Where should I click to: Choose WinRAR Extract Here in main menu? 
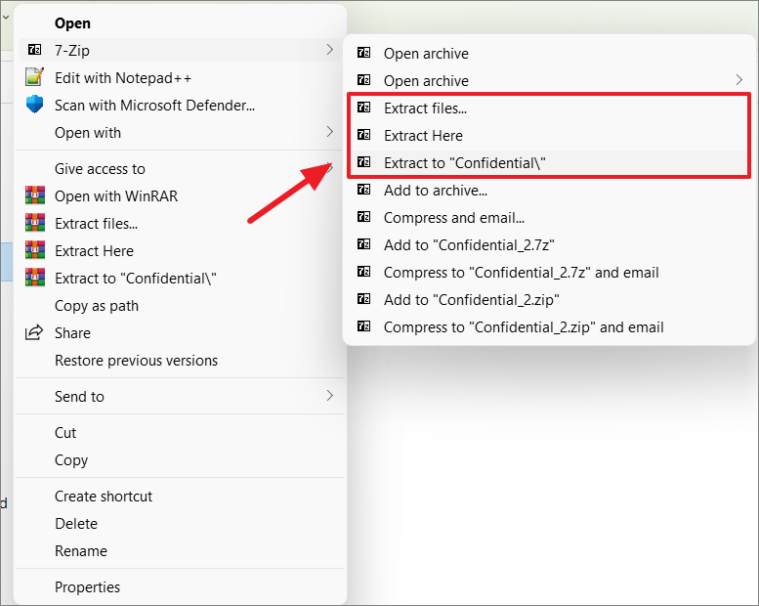180,251
